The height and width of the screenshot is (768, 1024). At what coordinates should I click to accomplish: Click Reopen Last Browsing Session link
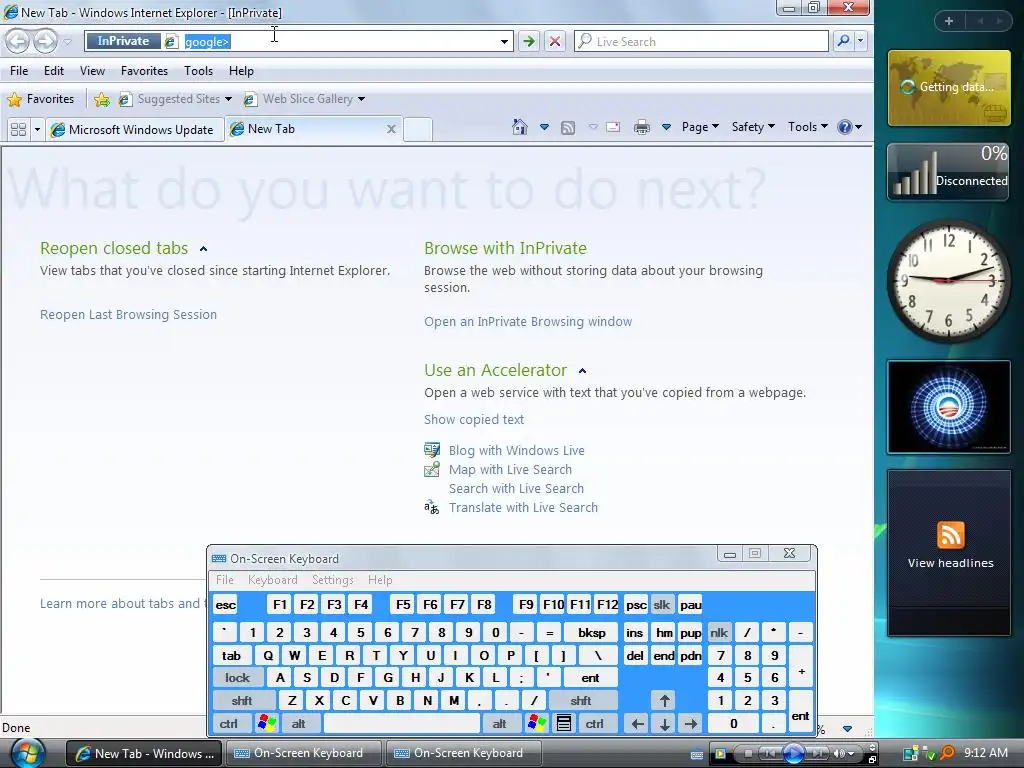click(128, 315)
